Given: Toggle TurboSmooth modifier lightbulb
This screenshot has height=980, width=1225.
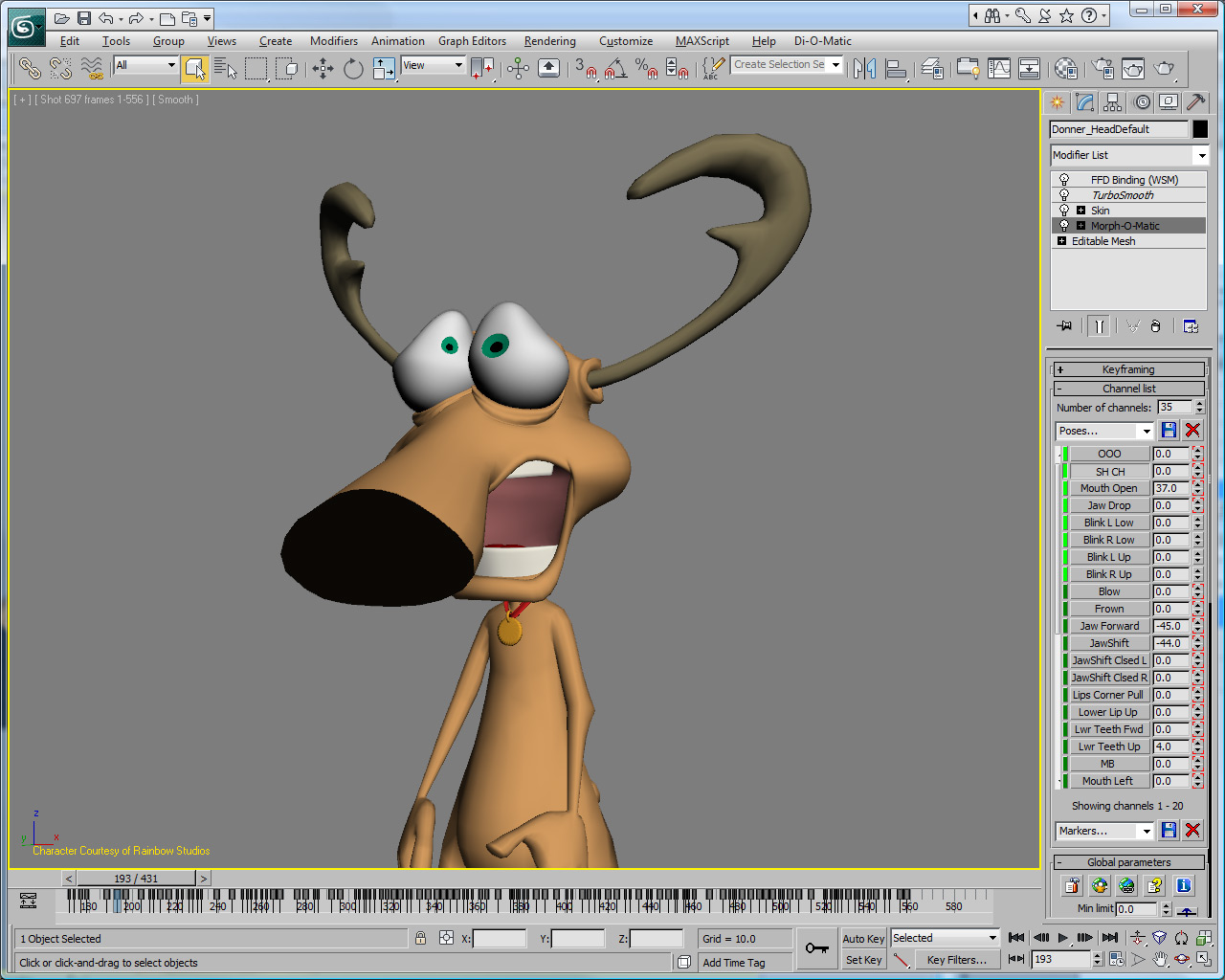Looking at the screenshot, I should [1063, 195].
